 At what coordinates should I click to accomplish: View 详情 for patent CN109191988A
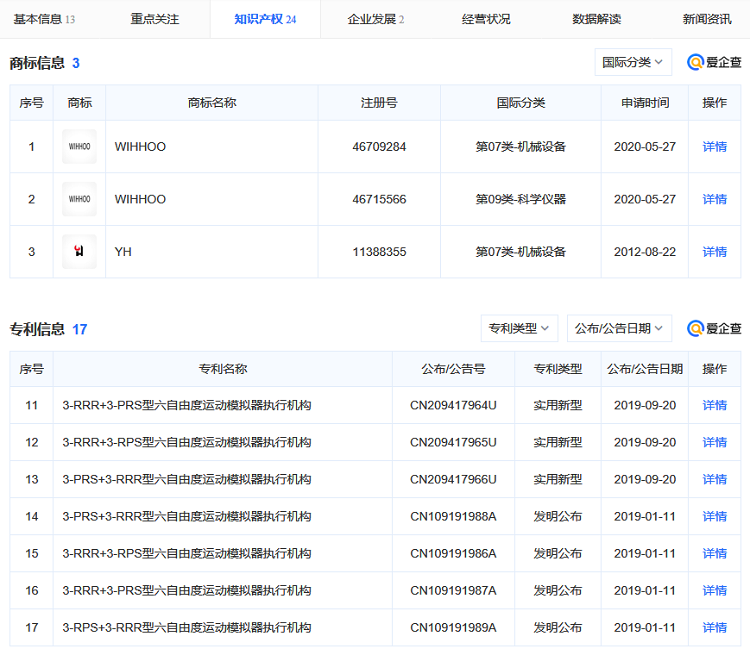[x=715, y=516]
